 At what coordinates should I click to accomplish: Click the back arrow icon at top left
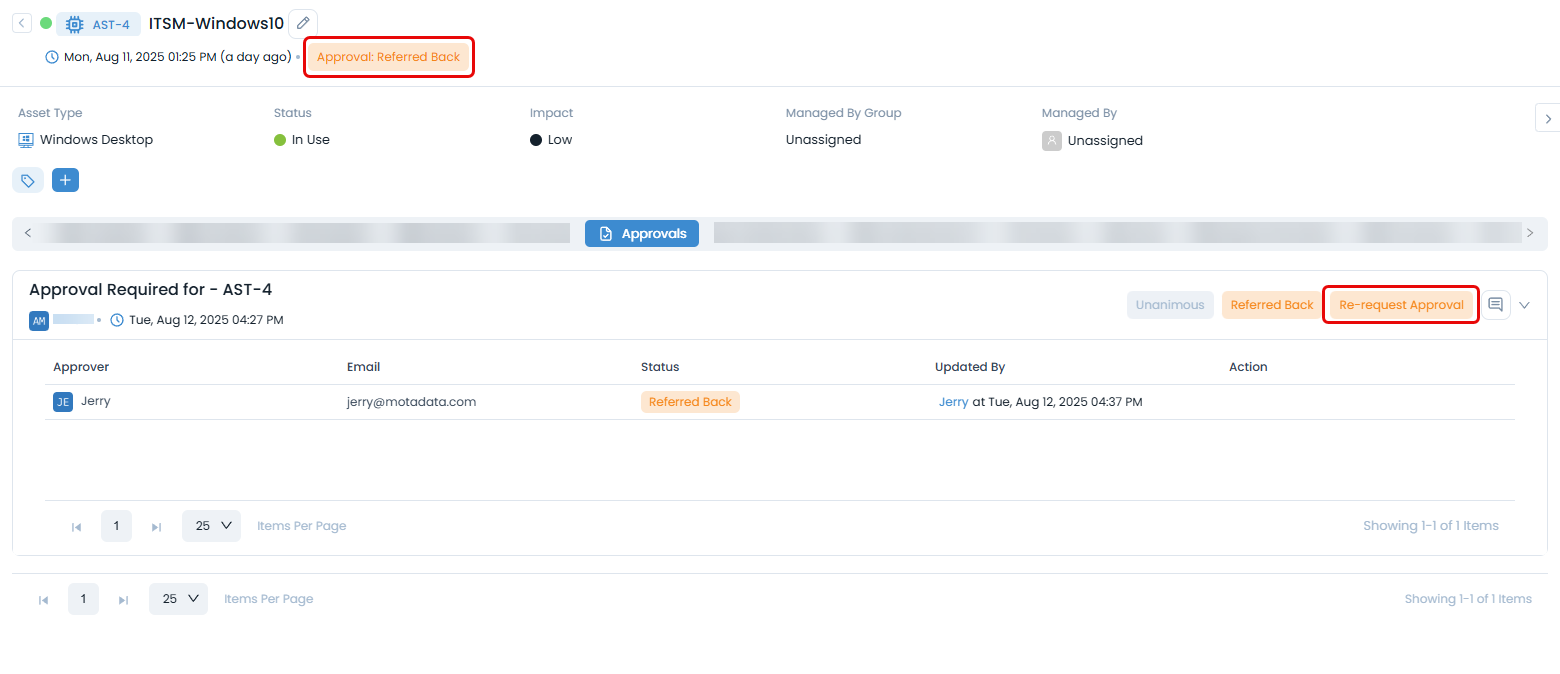click(21, 22)
